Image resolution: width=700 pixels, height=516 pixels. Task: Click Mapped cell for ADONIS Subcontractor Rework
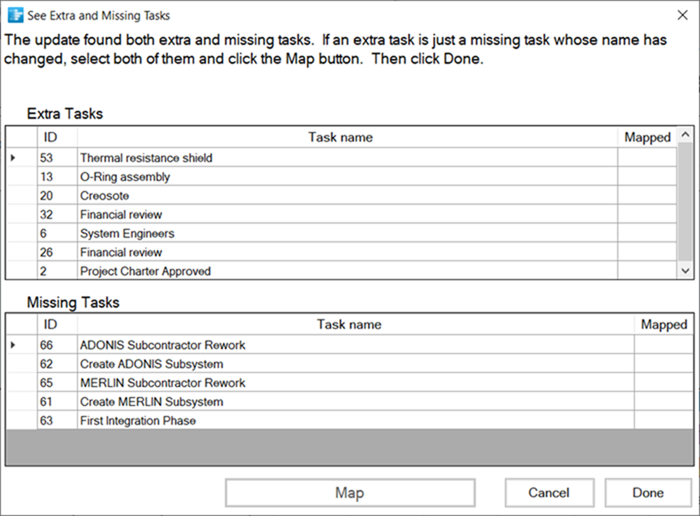tap(664, 345)
